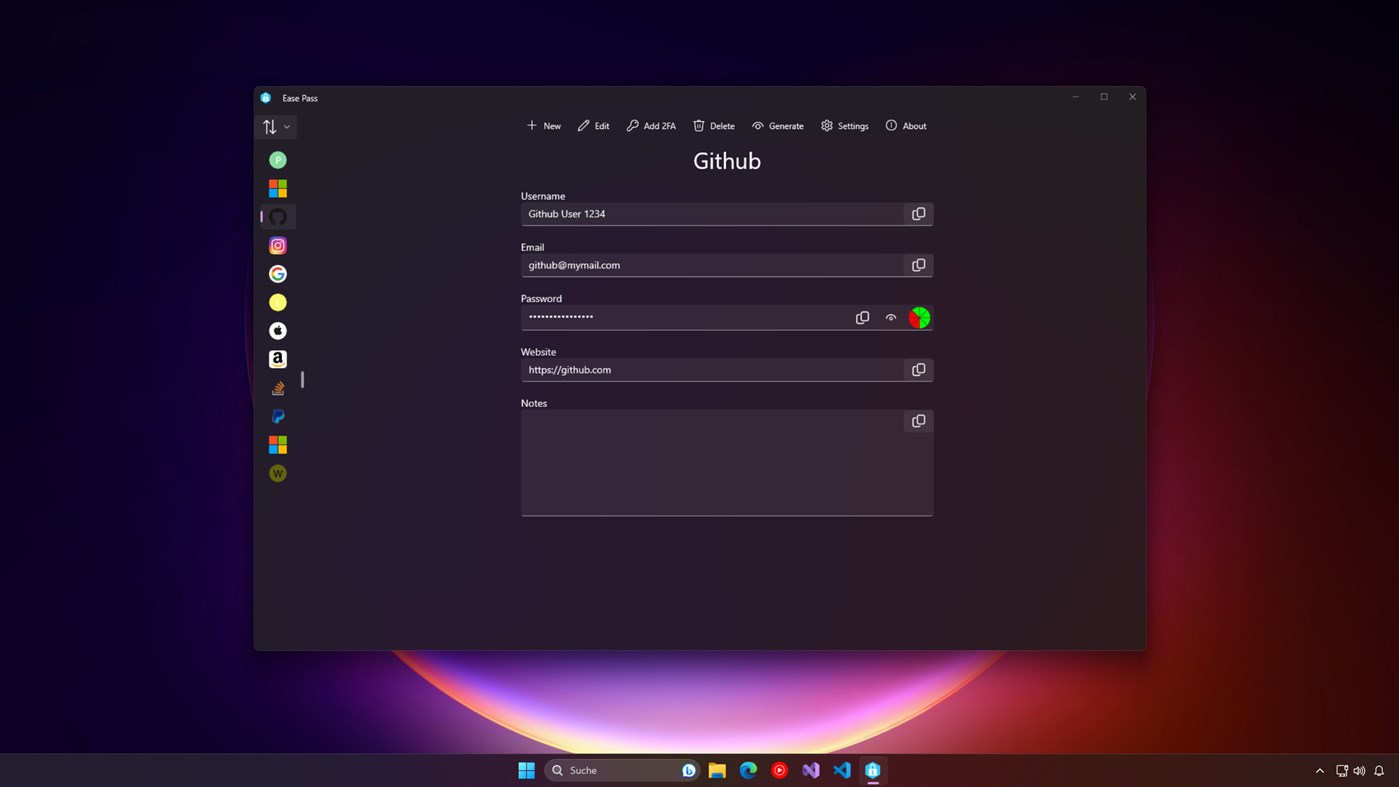Open the password Generate tool
1399x787 pixels.
(778, 126)
